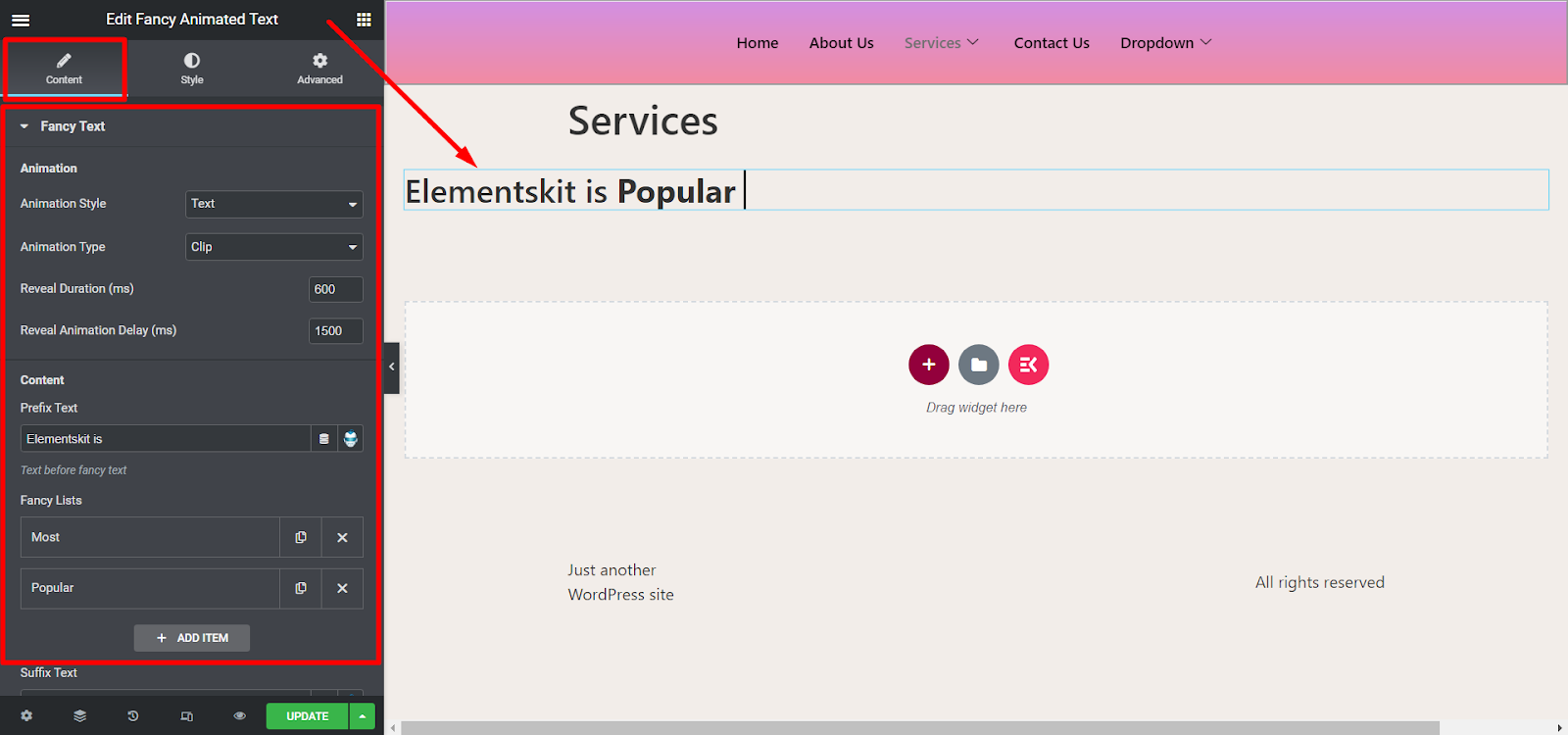Open the Contact Us menu link

[x=1052, y=43]
